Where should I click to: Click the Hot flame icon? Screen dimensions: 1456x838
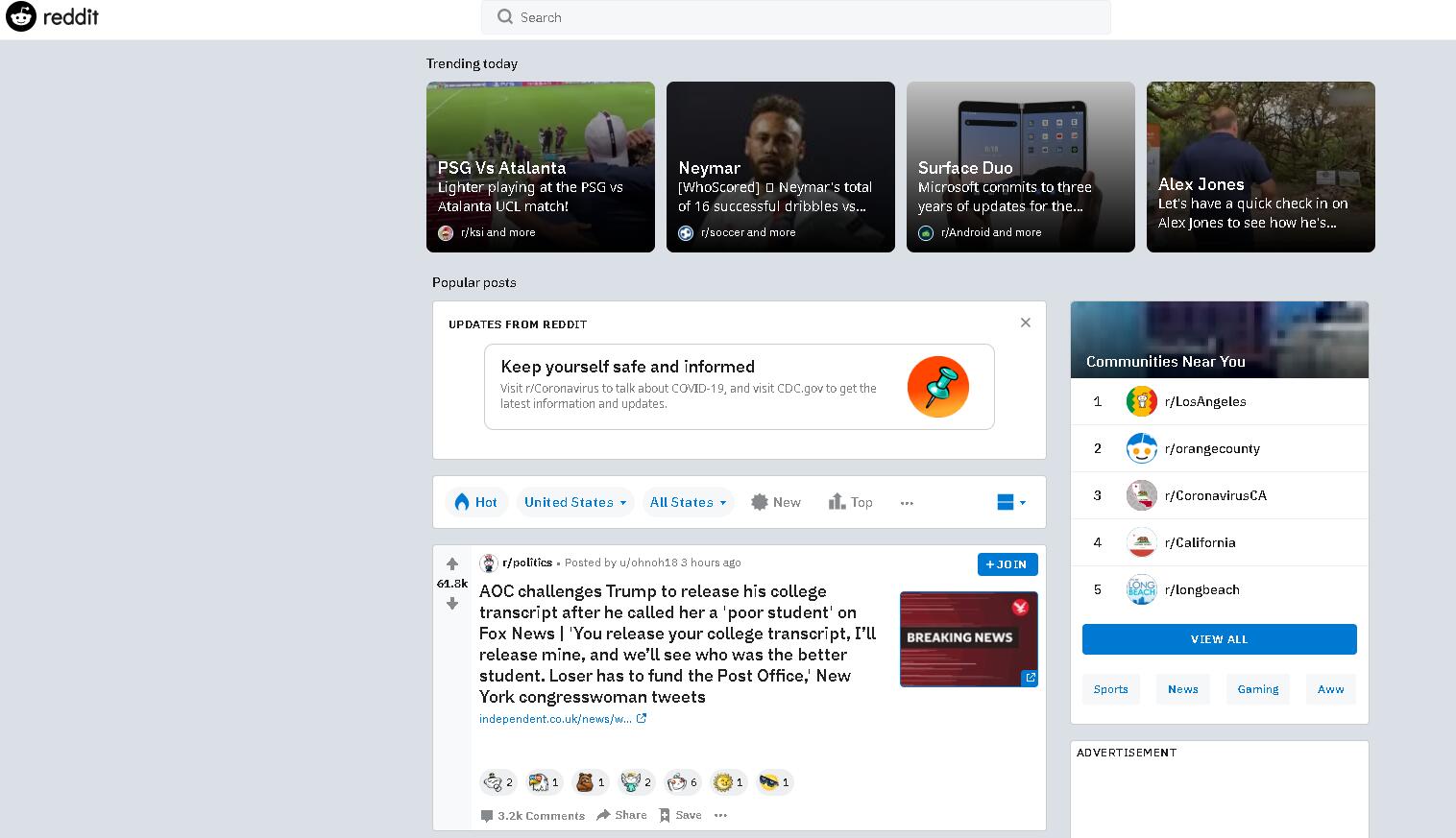(462, 502)
